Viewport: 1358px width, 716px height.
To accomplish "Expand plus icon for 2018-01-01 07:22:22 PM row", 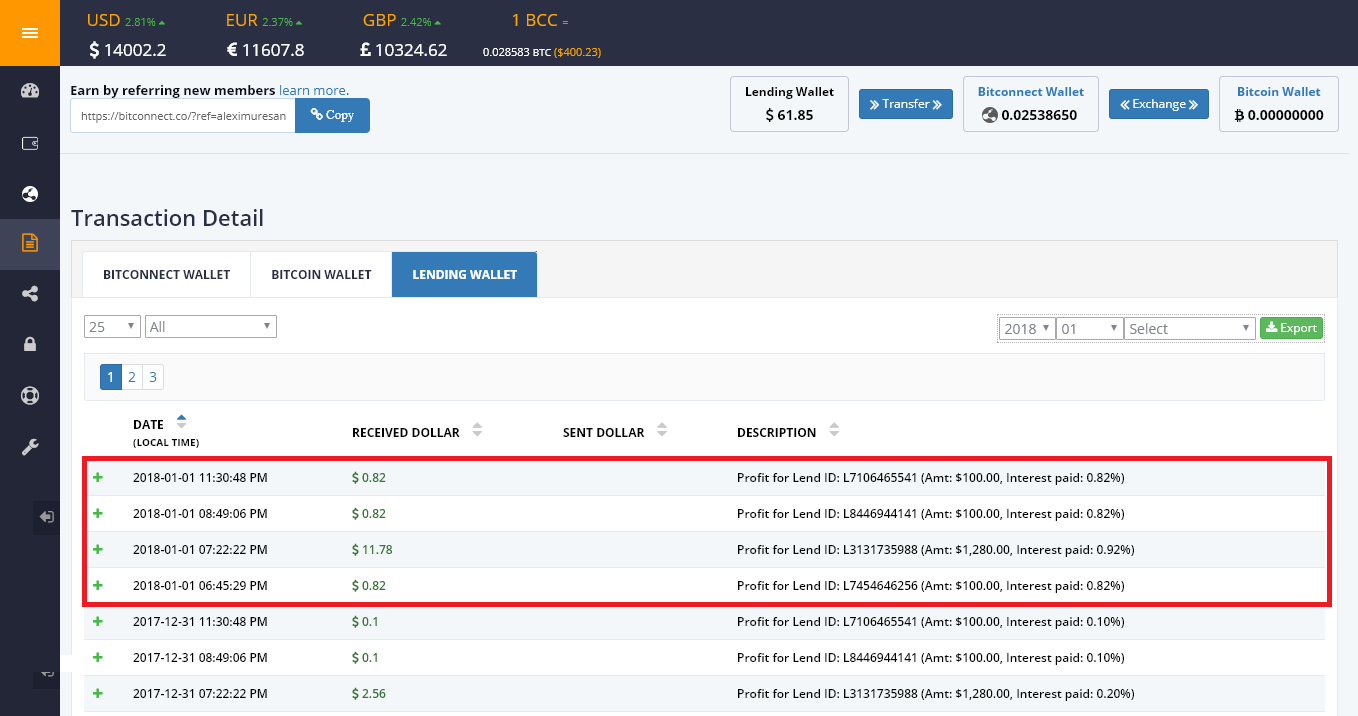I will pyautogui.click(x=98, y=550).
